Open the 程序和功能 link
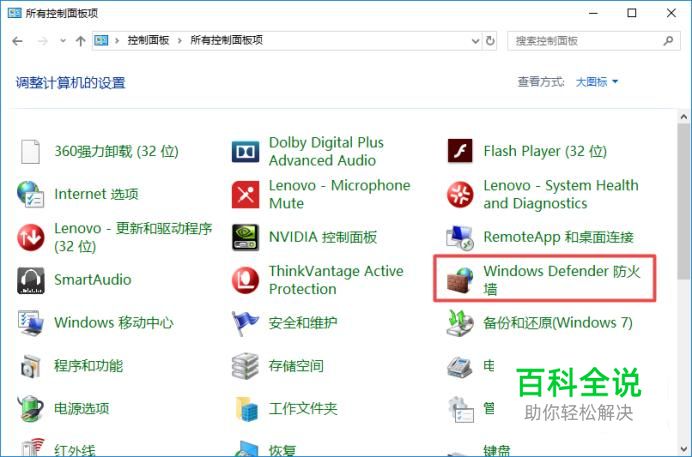 [x=88, y=366]
